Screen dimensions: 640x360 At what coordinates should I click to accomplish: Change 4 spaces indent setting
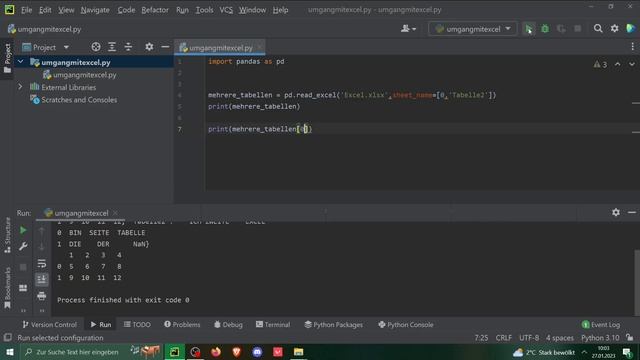[x=560, y=338]
